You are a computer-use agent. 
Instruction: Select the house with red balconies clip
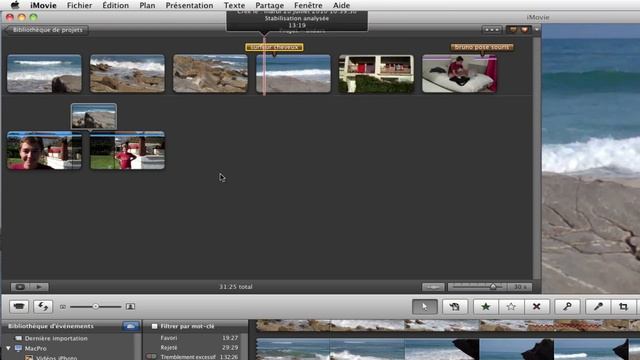[x=376, y=73]
